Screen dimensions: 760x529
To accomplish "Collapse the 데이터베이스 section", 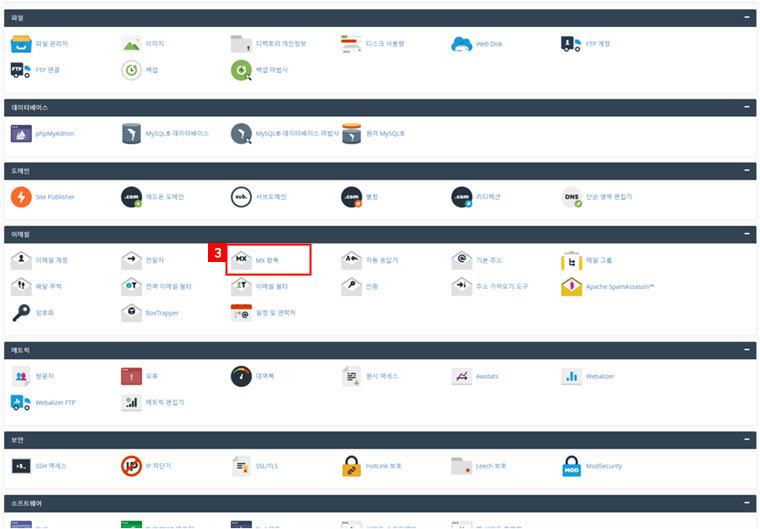I will pyautogui.click(x=746, y=107).
